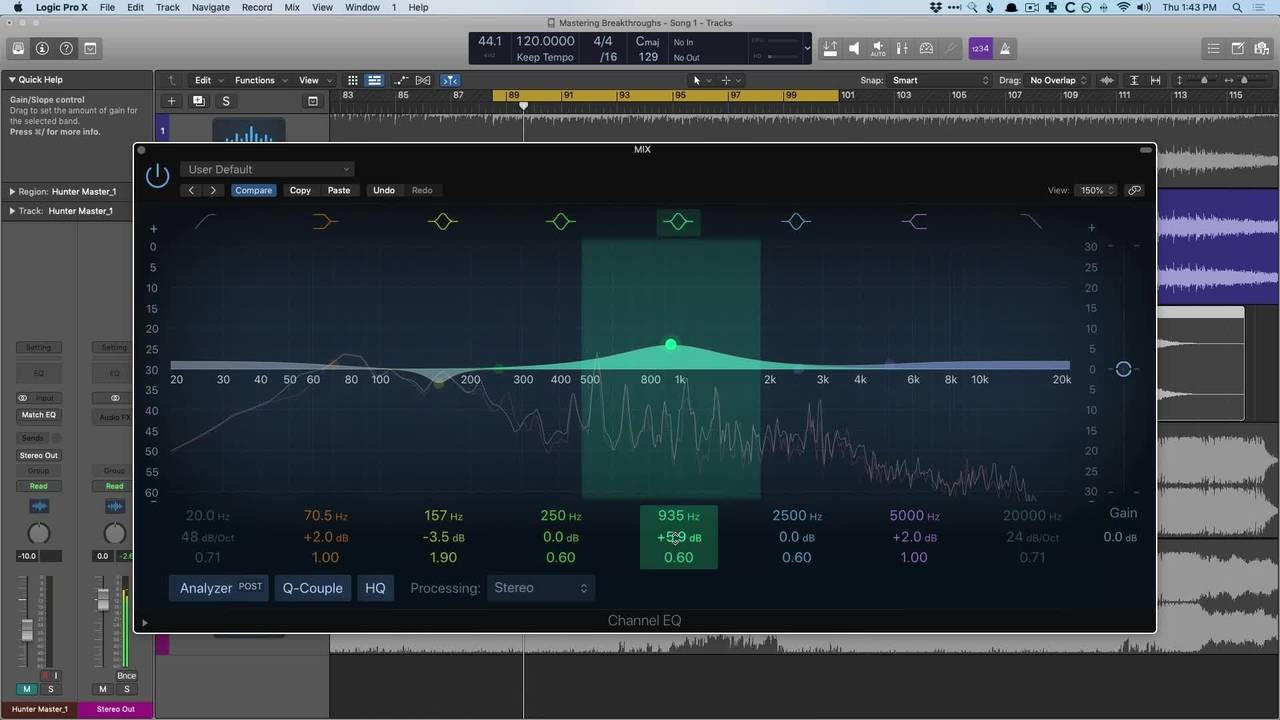Enable the low cut filter band icon

(x=206, y=221)
